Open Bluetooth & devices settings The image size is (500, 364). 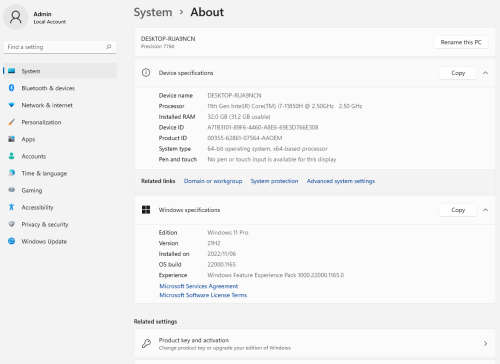pyautogui.click(x=60, y=88)
